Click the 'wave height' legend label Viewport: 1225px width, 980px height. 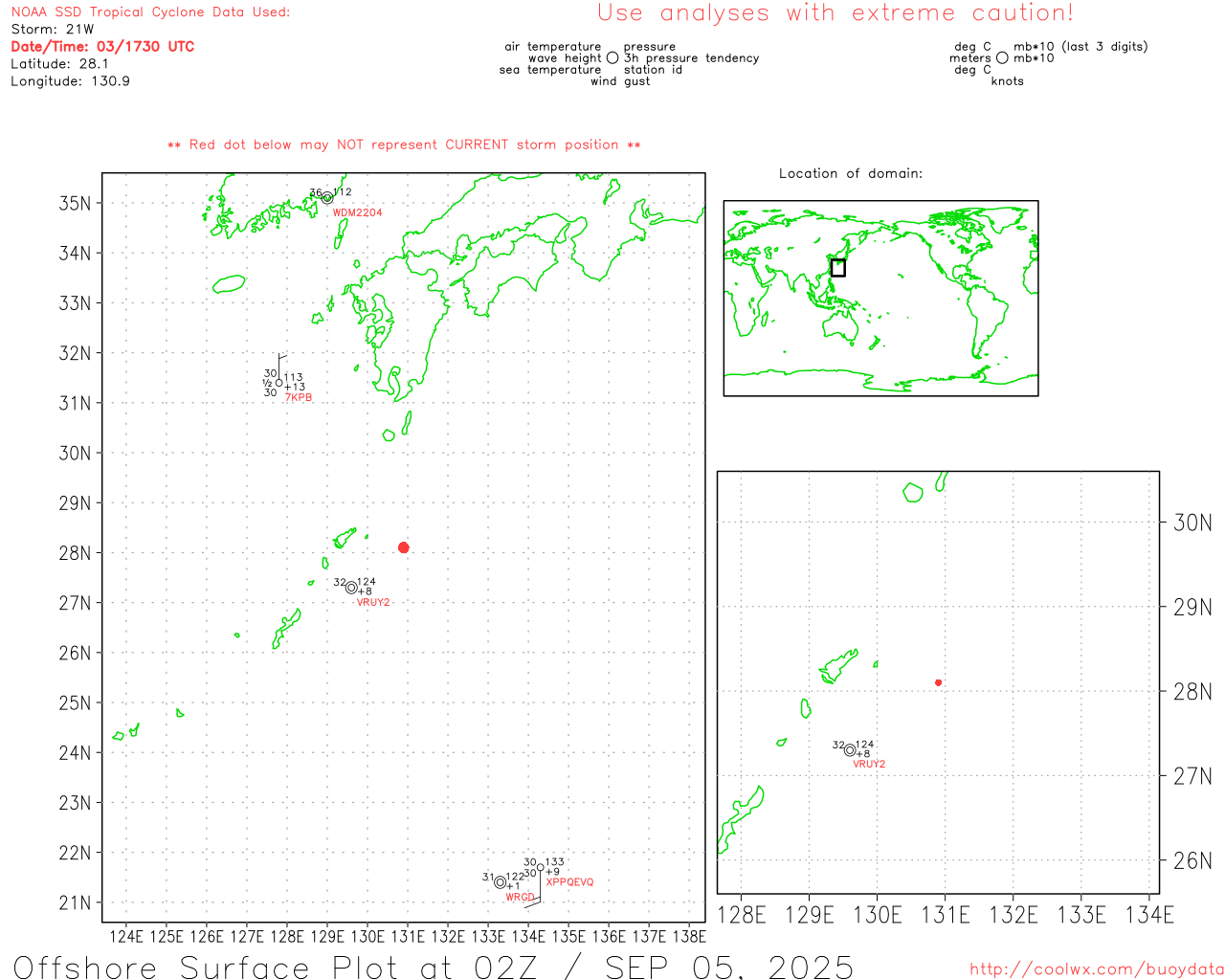pyautogui.click(x=565, y=57)
